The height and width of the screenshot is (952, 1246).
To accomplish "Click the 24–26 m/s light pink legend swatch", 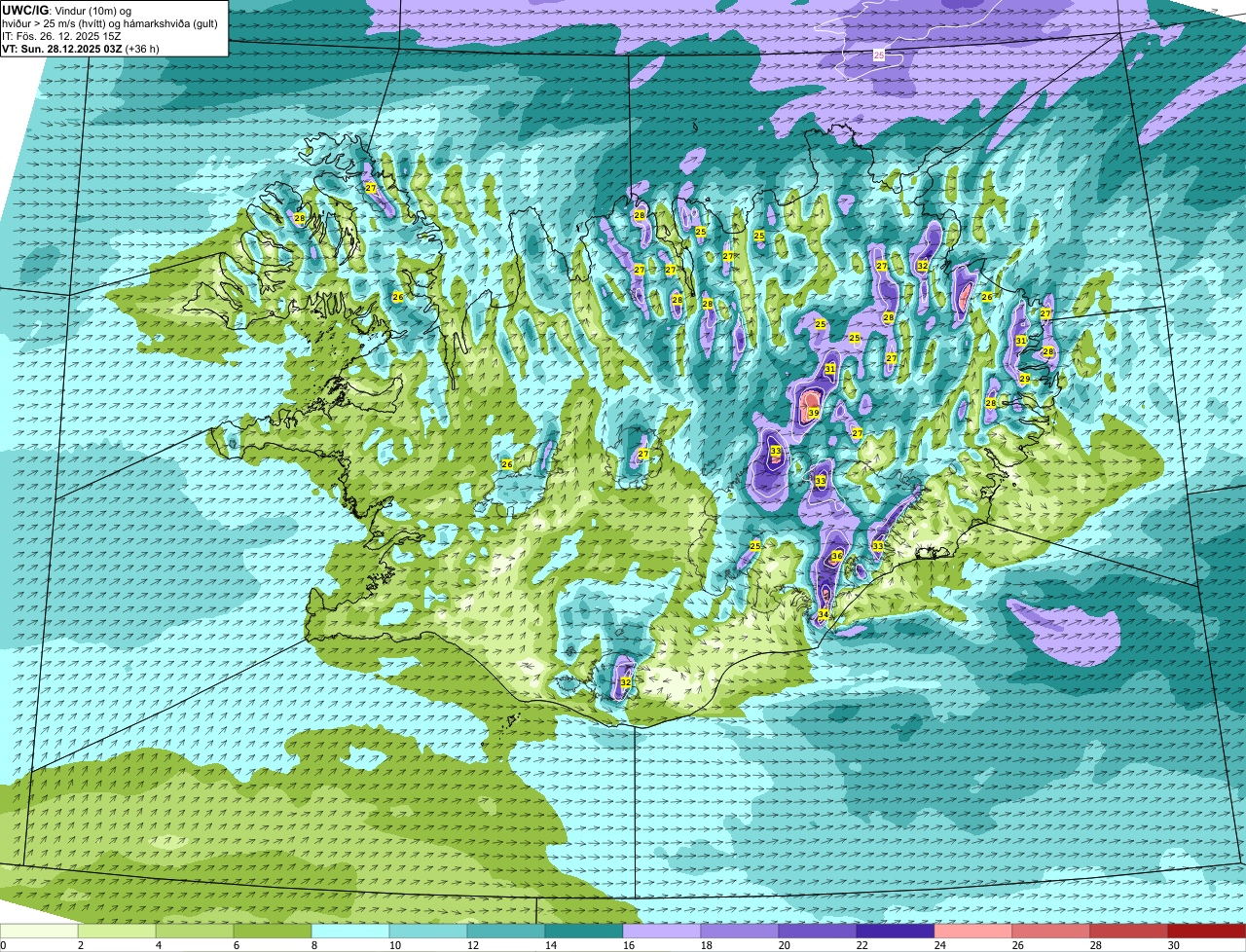I will pos(973,931).
